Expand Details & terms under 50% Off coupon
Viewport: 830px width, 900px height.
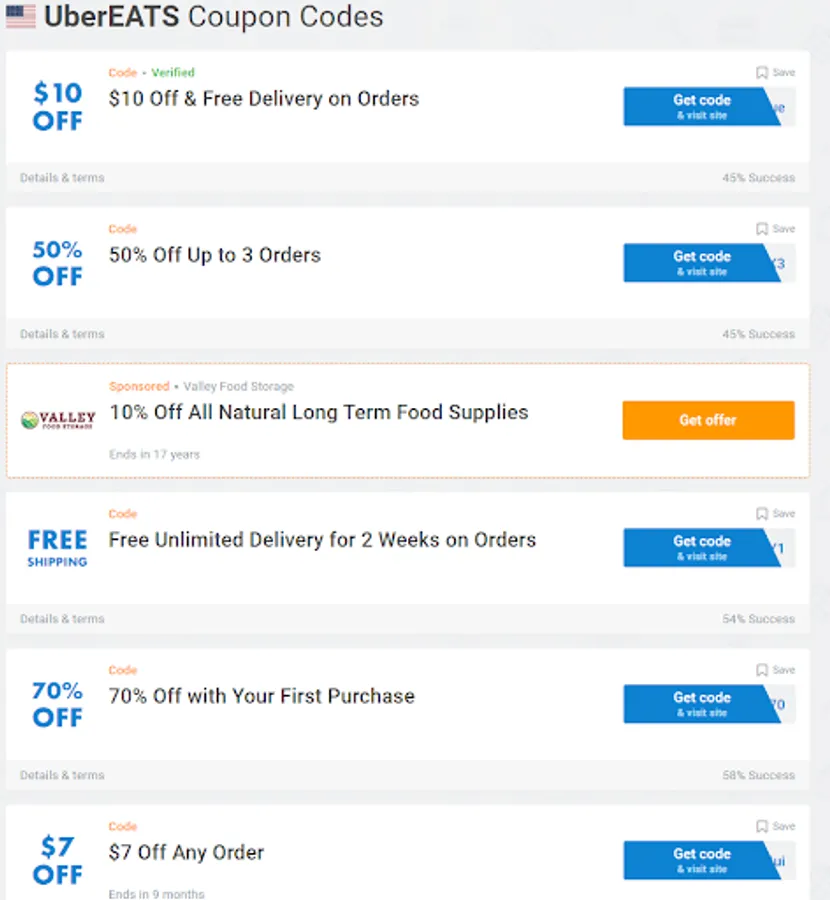tap(62, 334)
